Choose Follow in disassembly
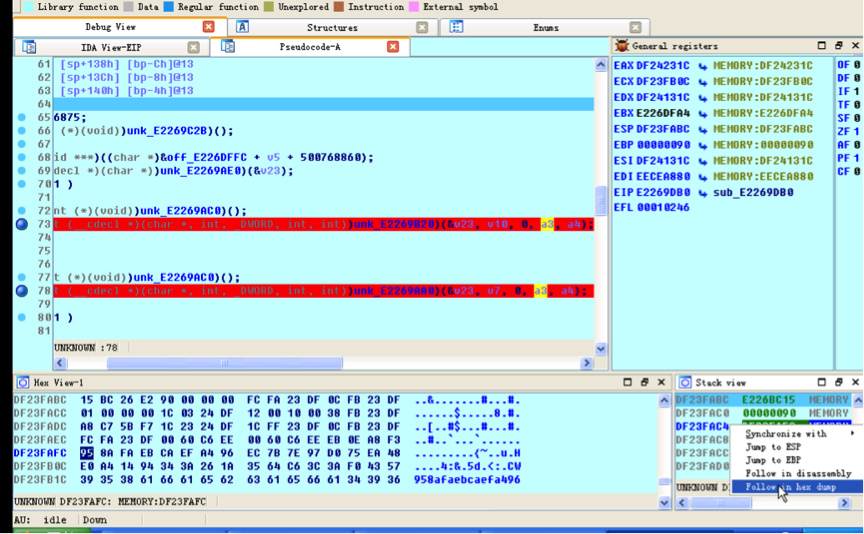 [x=796, y=473]
